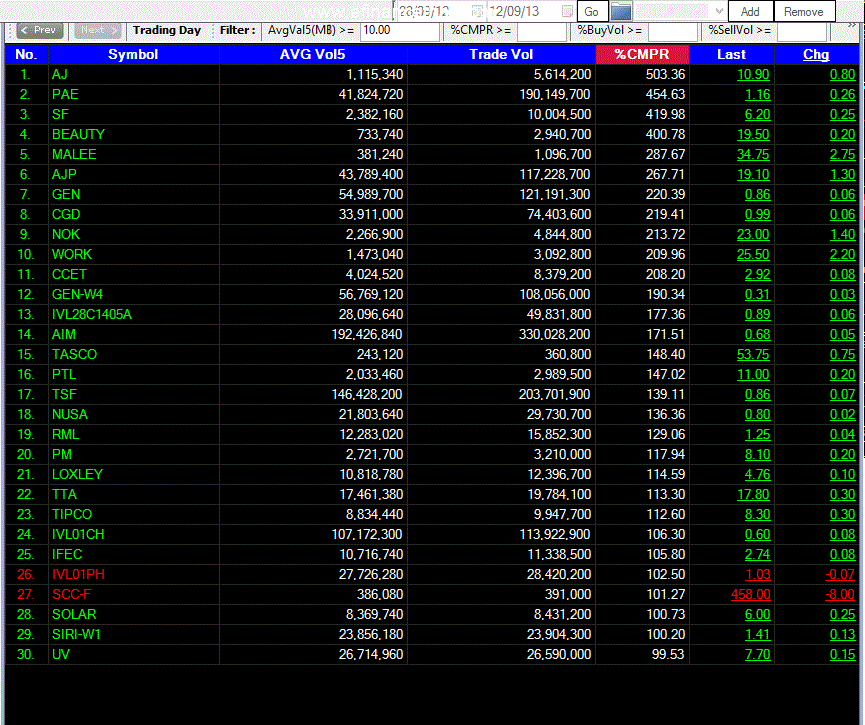This screenshot has width=865, height=725.
Task: Focus the %SellVol filter input box
Action: [x=802, y=31]
